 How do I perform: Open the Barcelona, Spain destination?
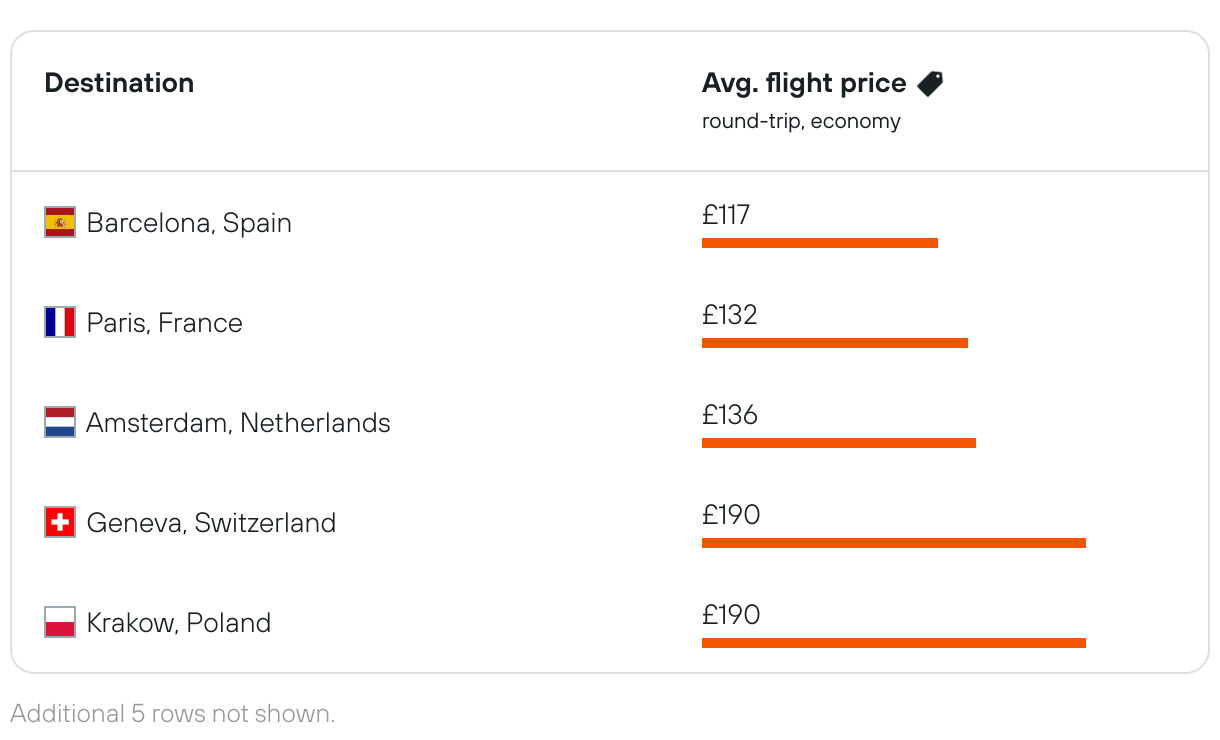pos(189,222)
